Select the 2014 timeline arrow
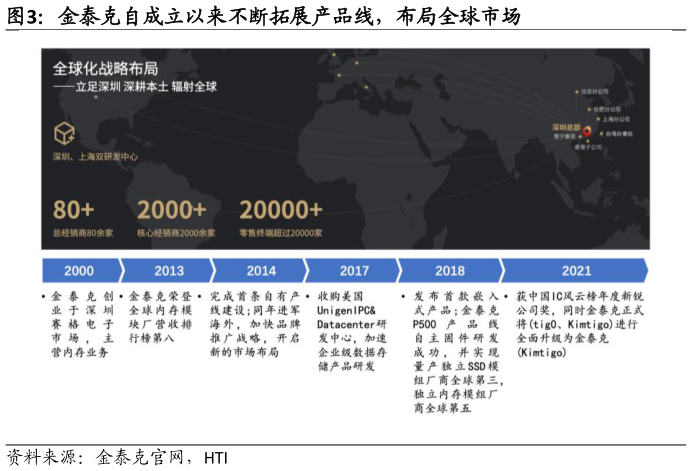The width and height of the screenshot is (692, 471). point(260,270)
